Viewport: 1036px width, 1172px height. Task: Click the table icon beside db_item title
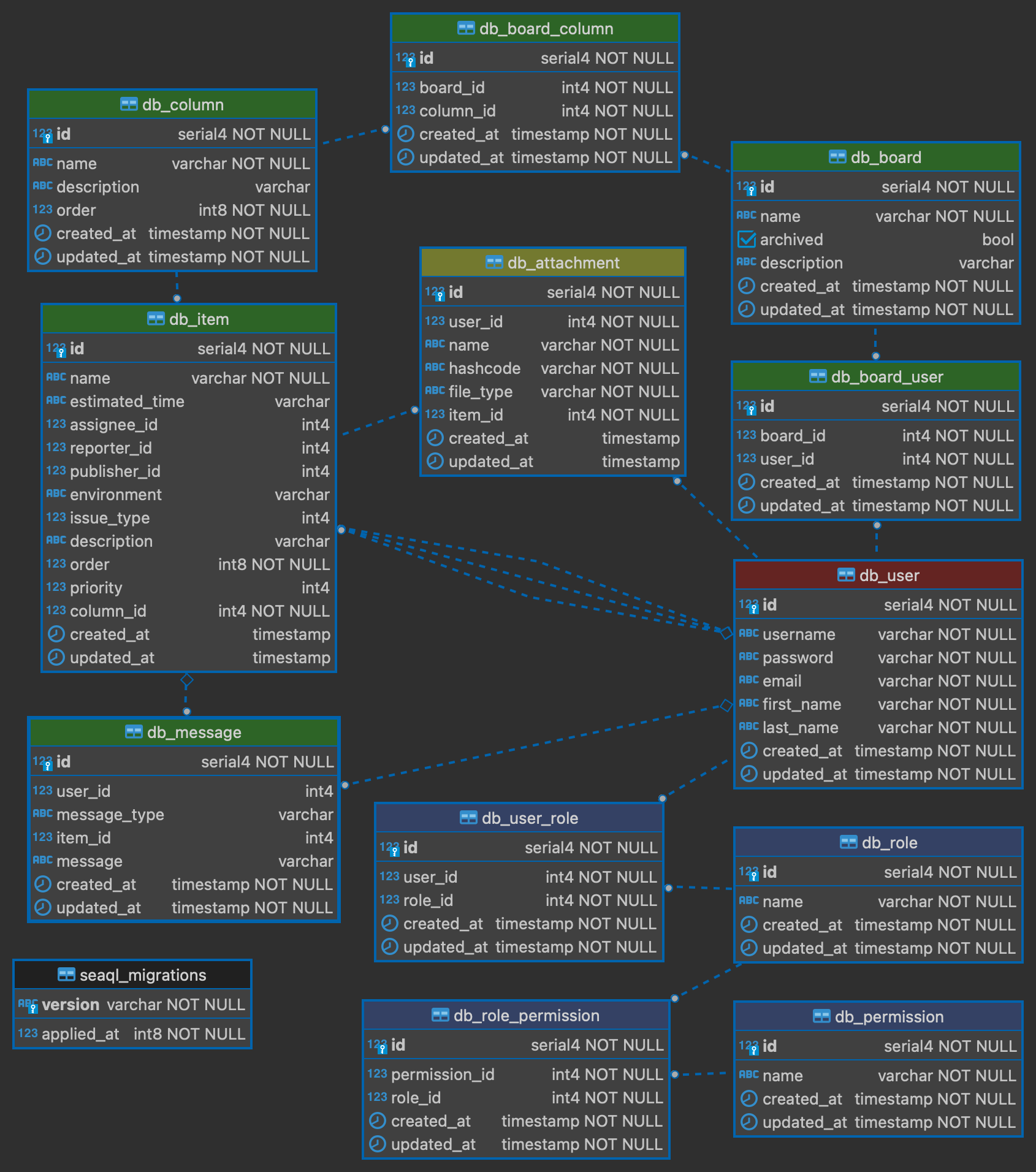click(156, 319)
